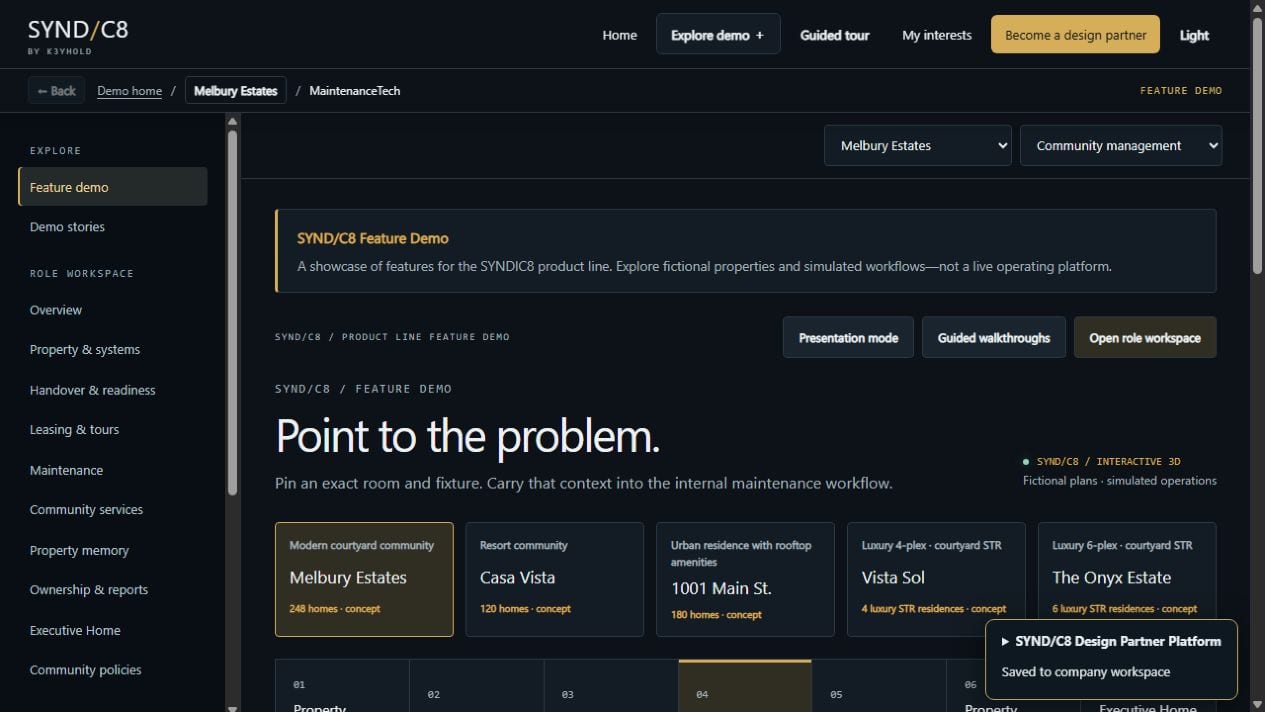Open the Melbury Estates property dropdown
The width and height of the screenshot is (1265, 712).
click(918, 146)
